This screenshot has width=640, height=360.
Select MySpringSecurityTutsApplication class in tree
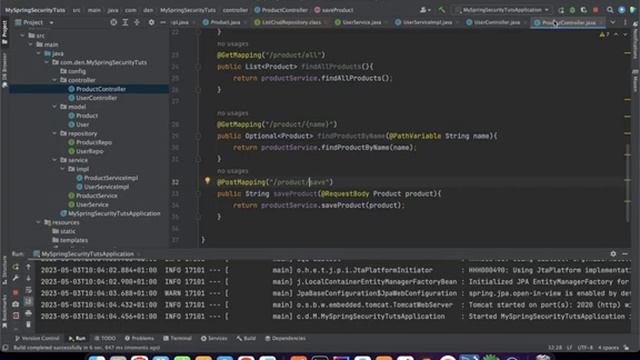(114, 213)
